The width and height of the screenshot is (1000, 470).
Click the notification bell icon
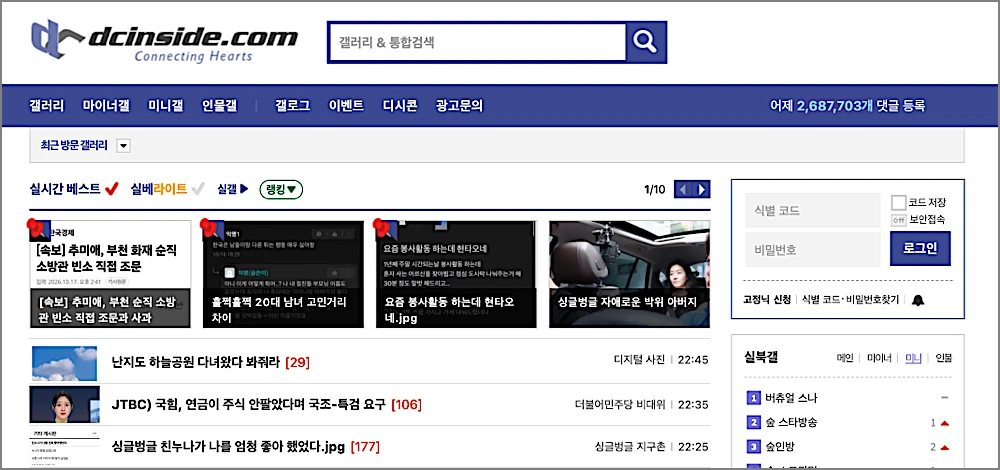tap(918, 299)
